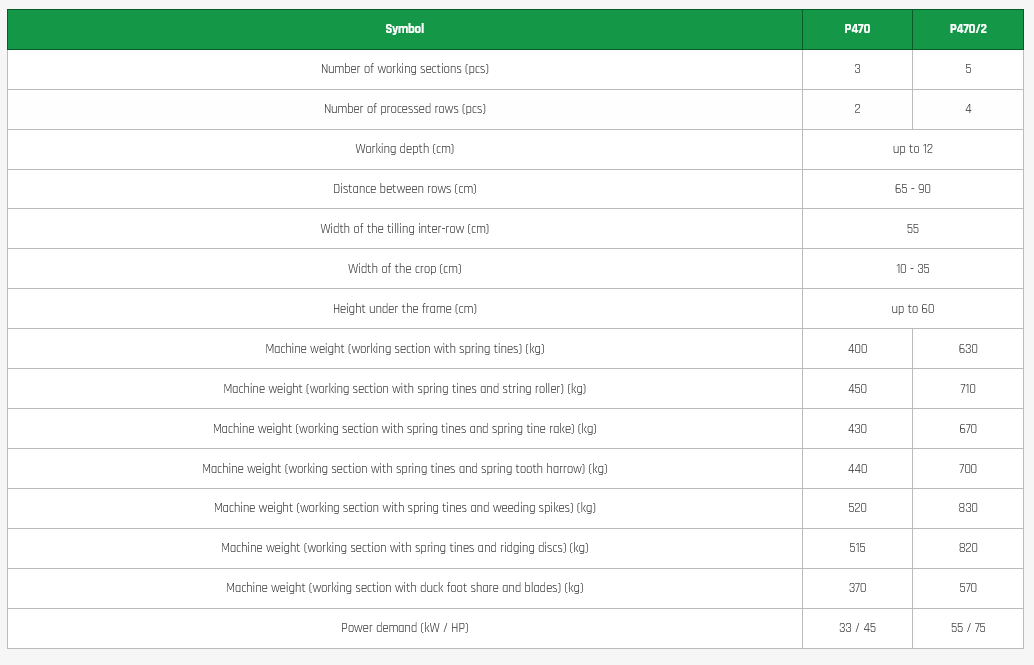1034x665 pixels.
Task: Select the "Distance between rows (cm)" label
Action: pos(404,189)
